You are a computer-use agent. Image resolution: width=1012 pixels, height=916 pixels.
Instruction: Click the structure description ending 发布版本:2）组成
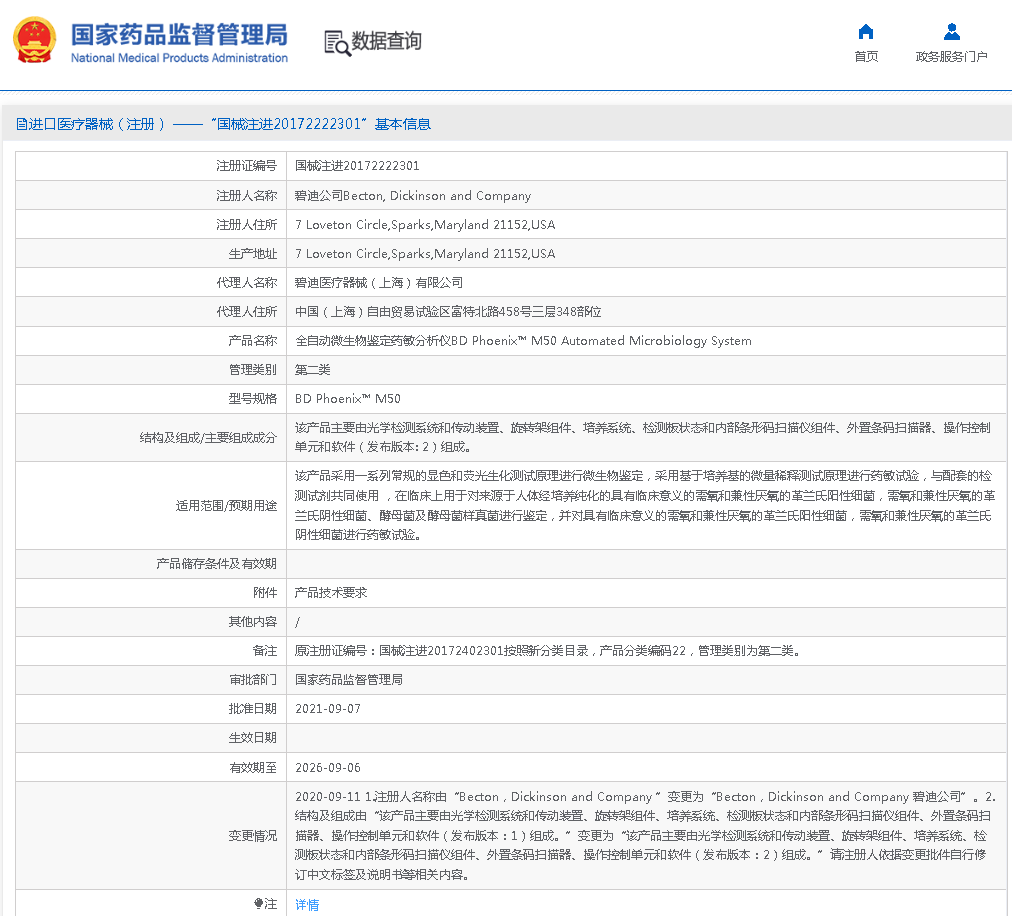click(643, 437)
